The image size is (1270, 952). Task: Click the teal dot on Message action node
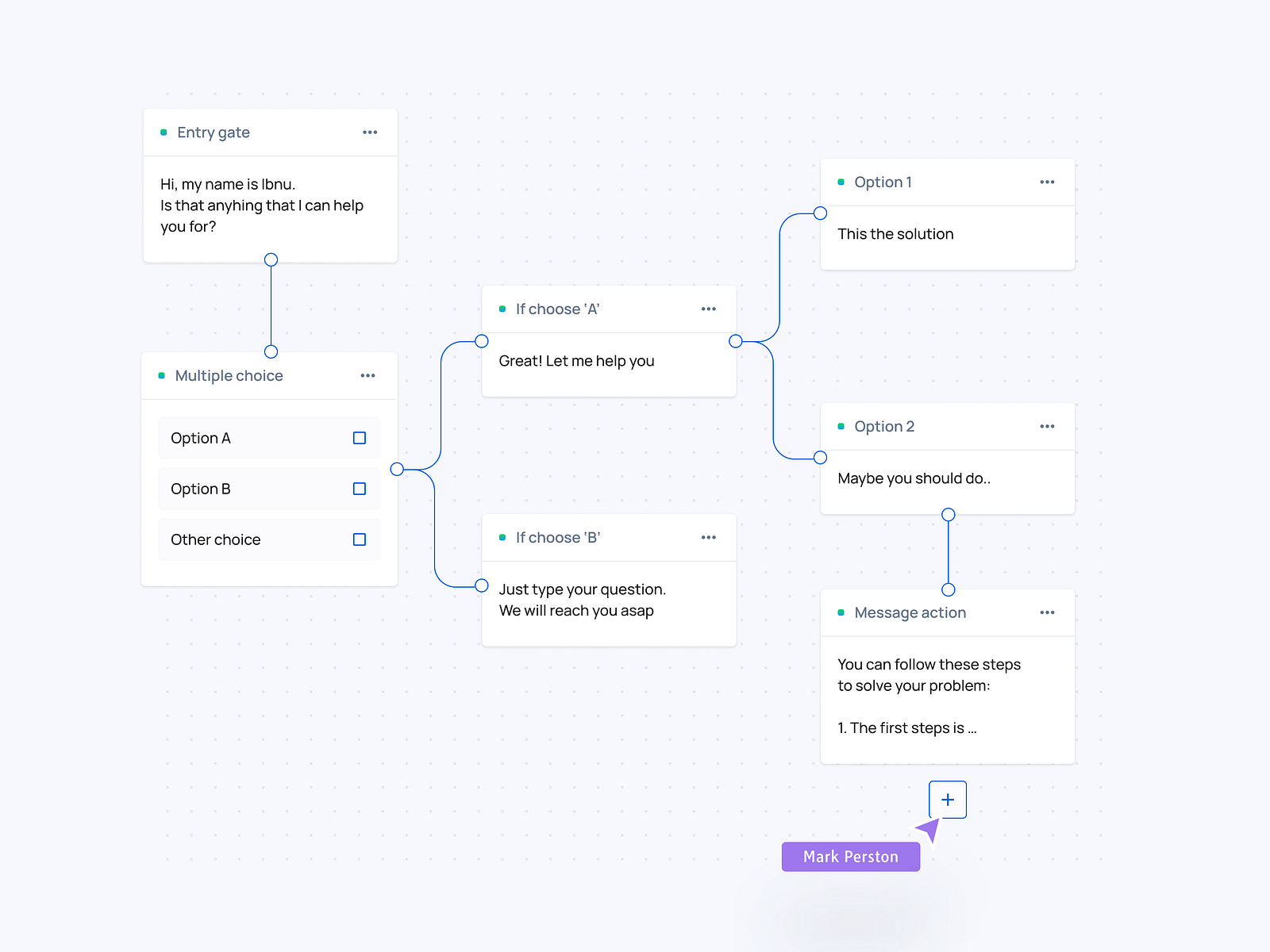tap(841, 612)
